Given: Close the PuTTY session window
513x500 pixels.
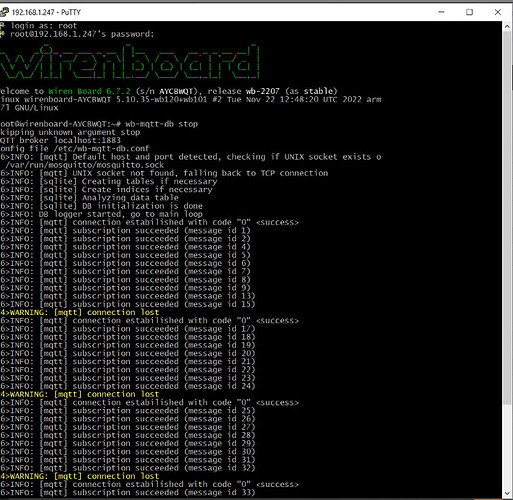Looking at the screenshot, I should coord(498,12).
